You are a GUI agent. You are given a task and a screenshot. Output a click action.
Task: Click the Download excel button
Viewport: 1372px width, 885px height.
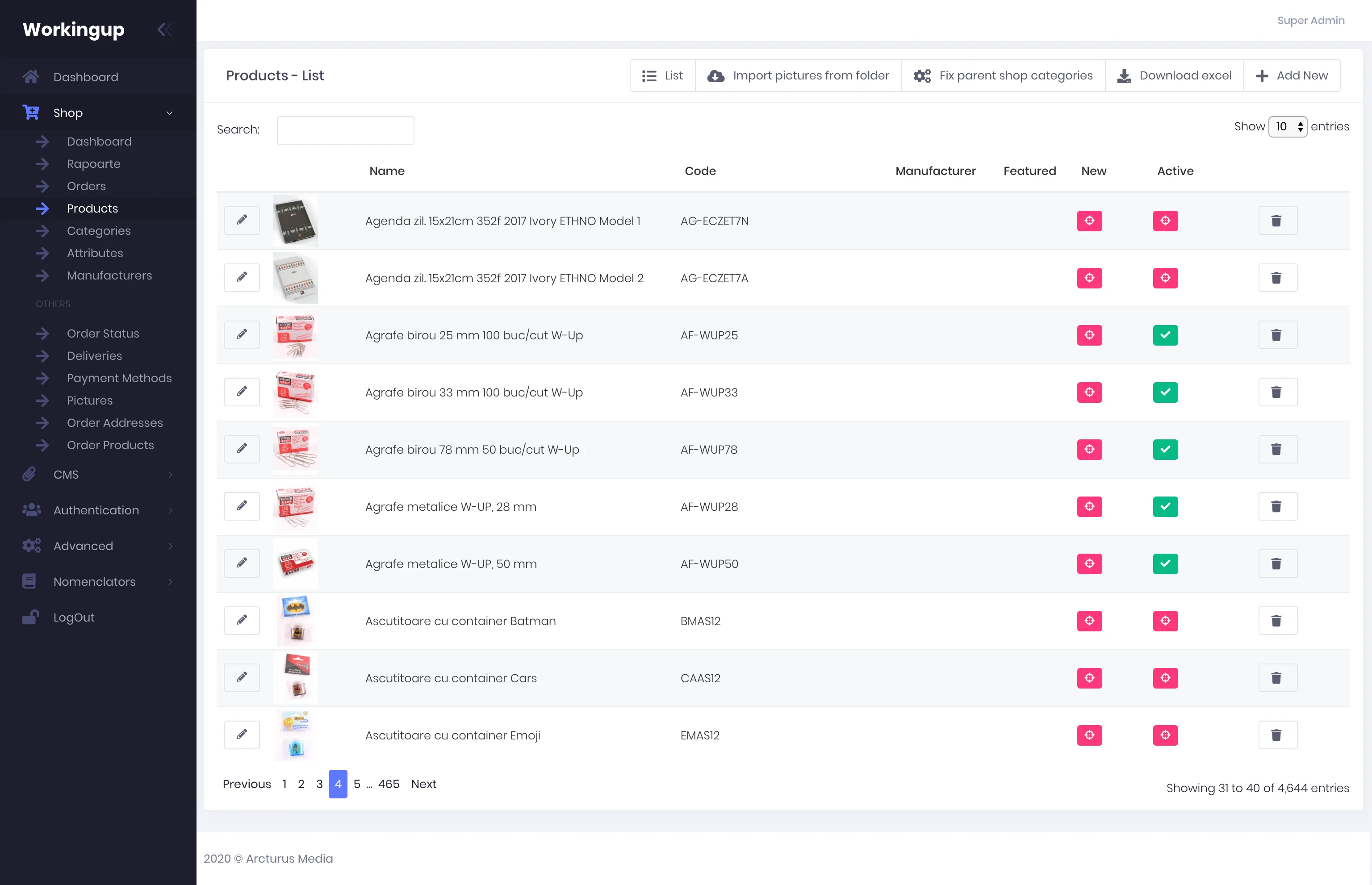(1174, 76)
